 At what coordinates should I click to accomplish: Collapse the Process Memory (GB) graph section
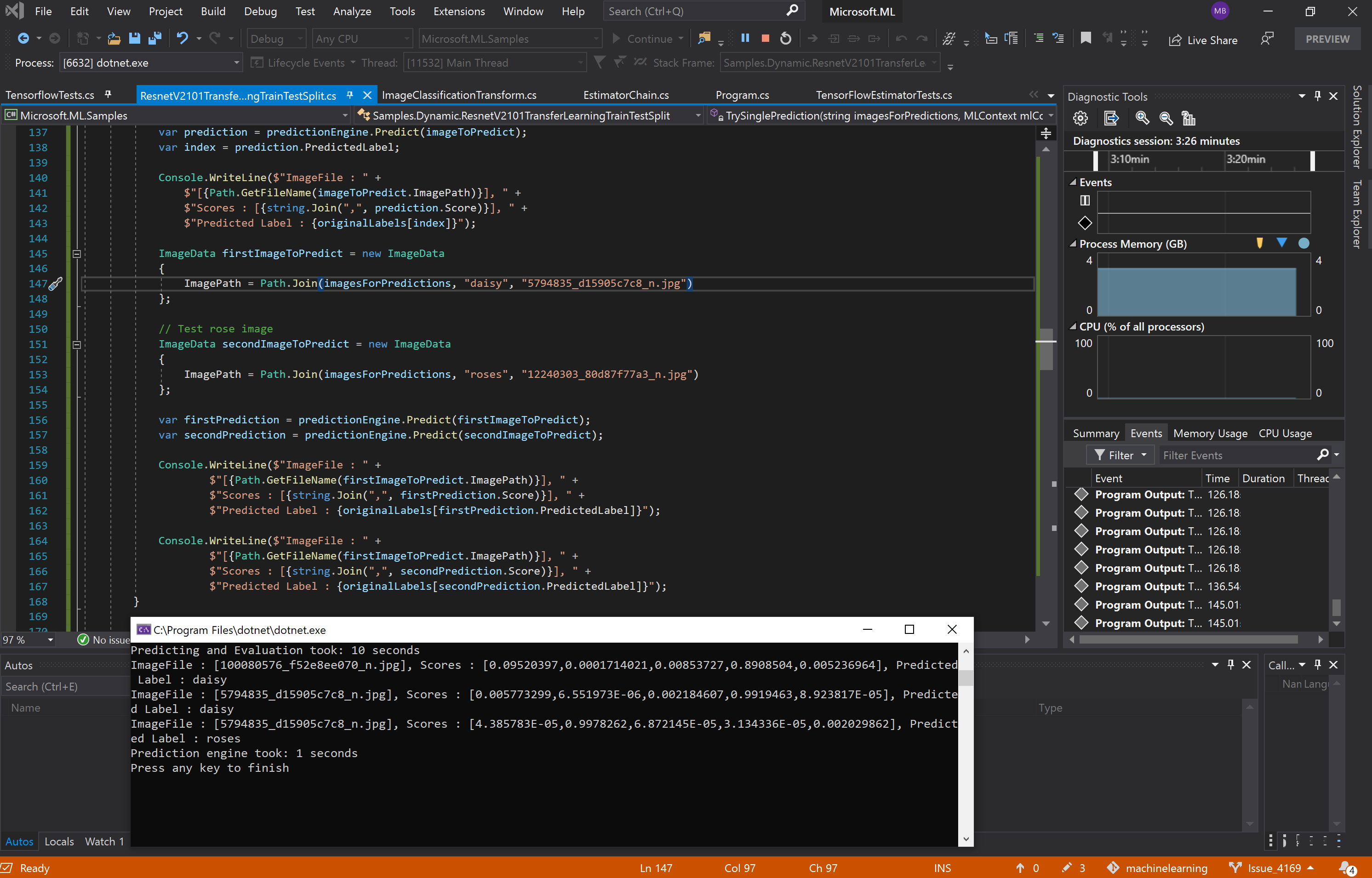(x=1073, y=244)
